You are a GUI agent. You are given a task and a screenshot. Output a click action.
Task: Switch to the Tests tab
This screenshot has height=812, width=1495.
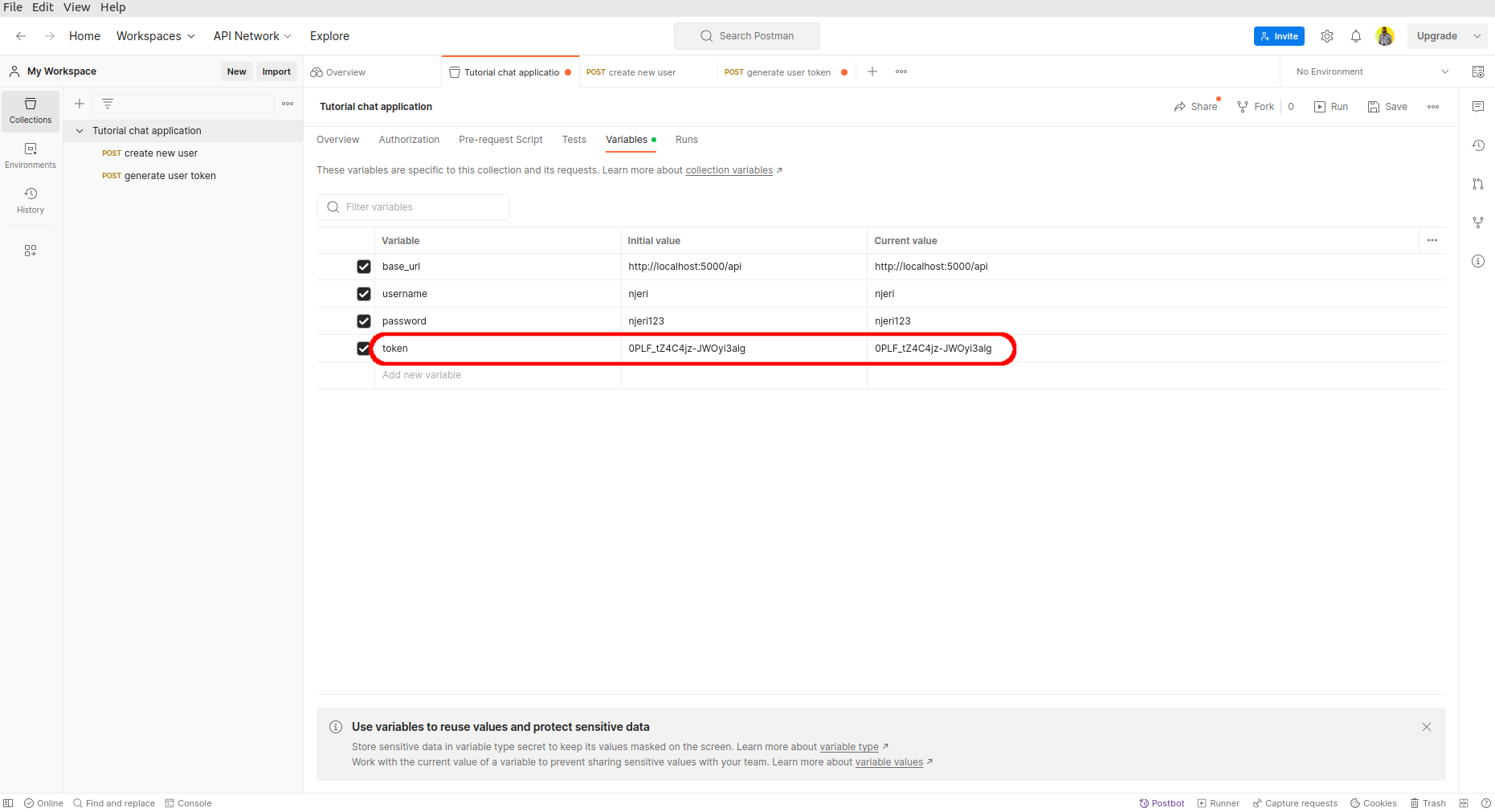(574, 140)
